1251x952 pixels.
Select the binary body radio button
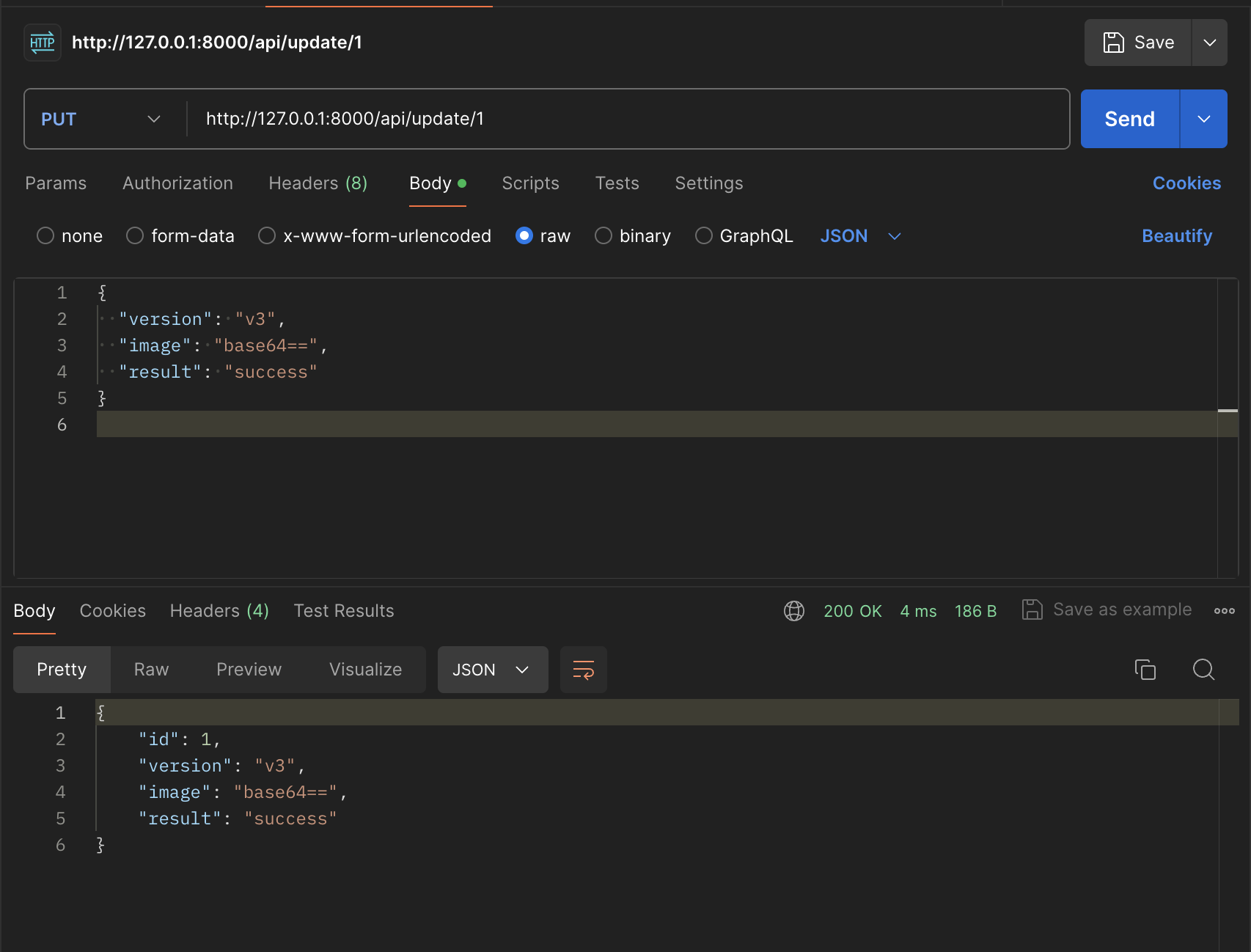(604, 235)
